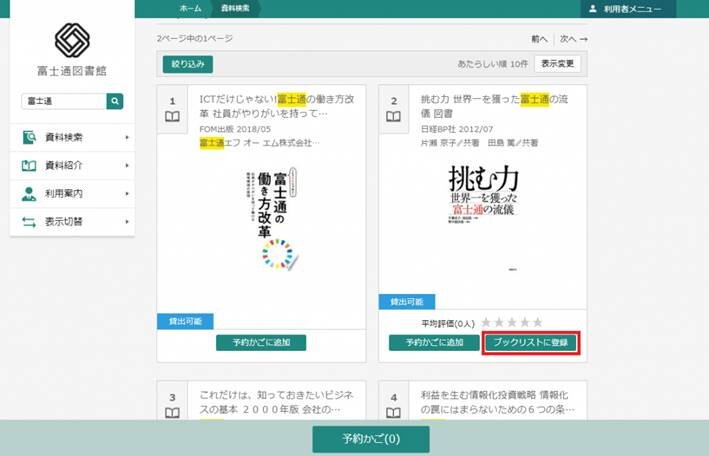Image resolution: width=709 pixels, height=456 pixels.
Task: Click the 挑む力 book cover thumbnail
Action: 483,219
